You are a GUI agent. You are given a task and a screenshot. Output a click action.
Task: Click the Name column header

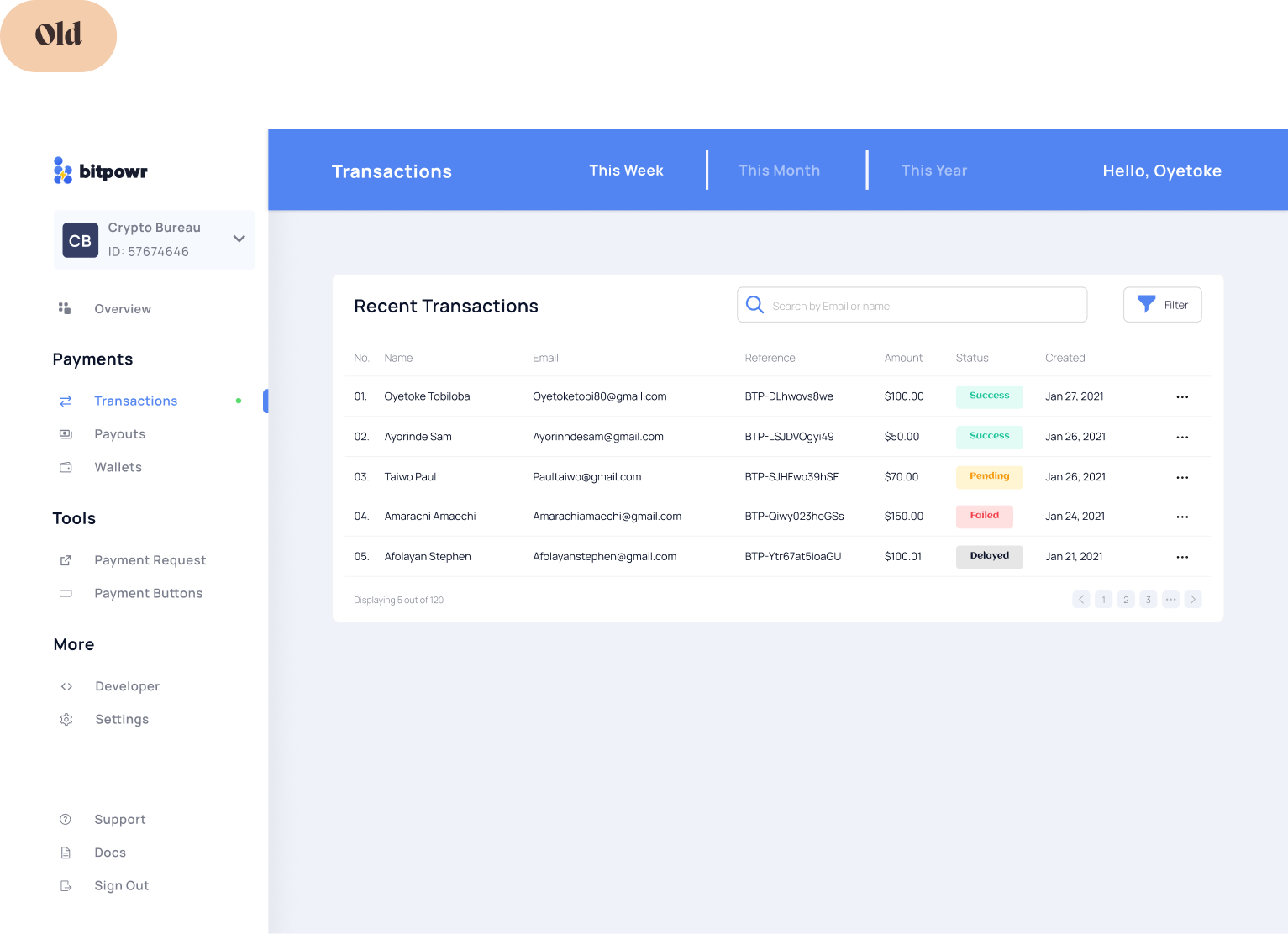398,358
